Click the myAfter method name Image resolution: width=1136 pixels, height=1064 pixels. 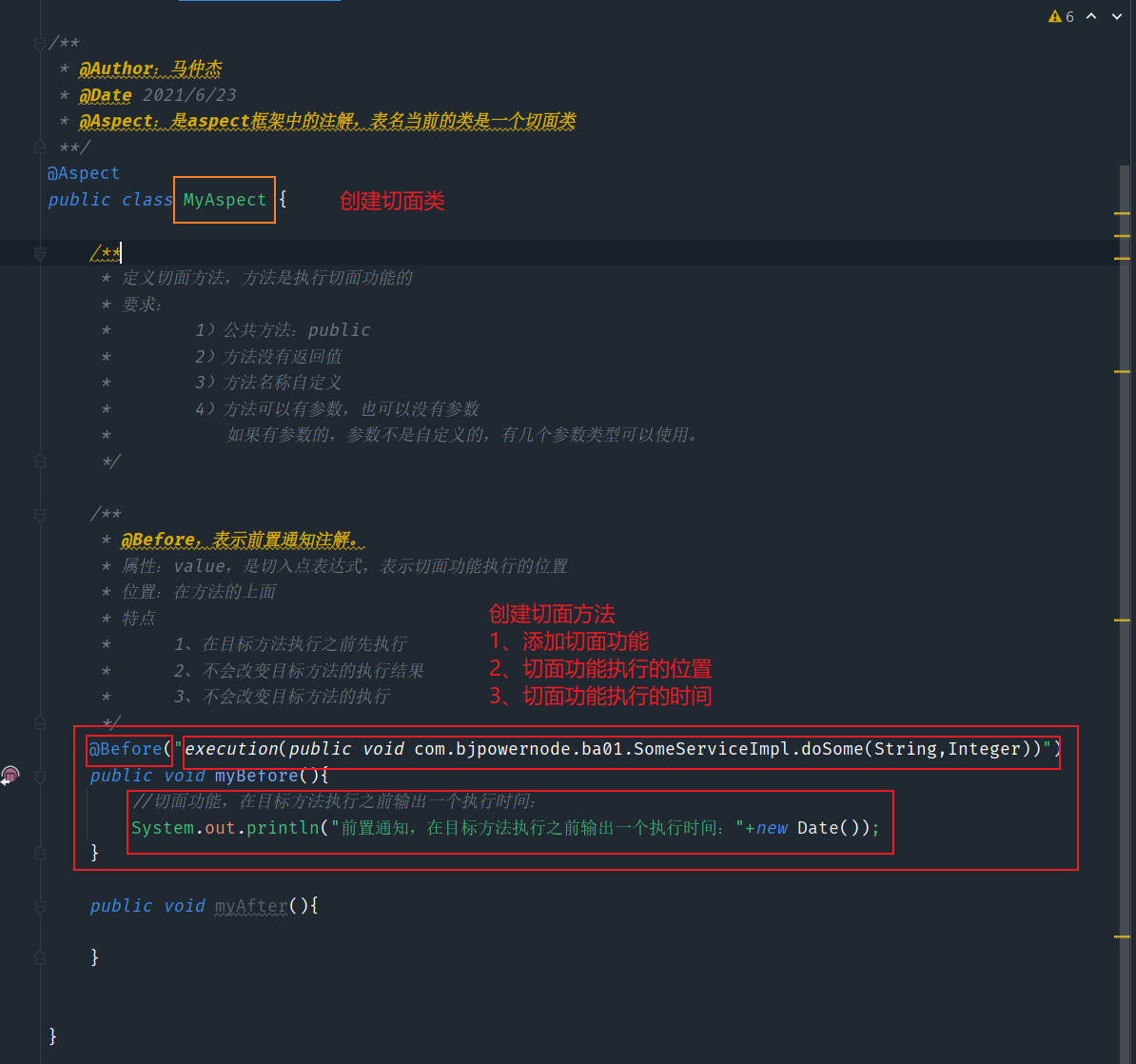click(250, 906)
